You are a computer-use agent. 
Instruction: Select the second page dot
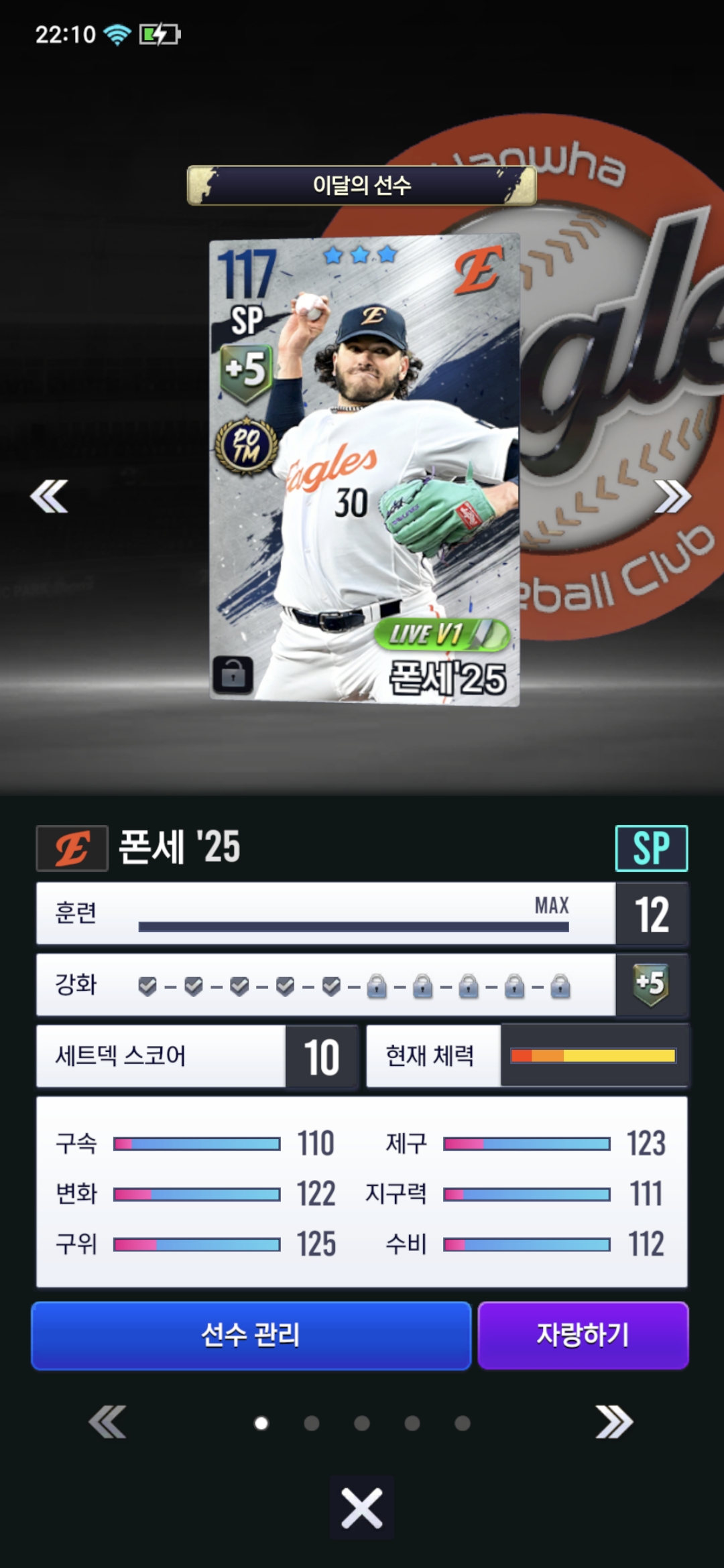click(312, 1423)
